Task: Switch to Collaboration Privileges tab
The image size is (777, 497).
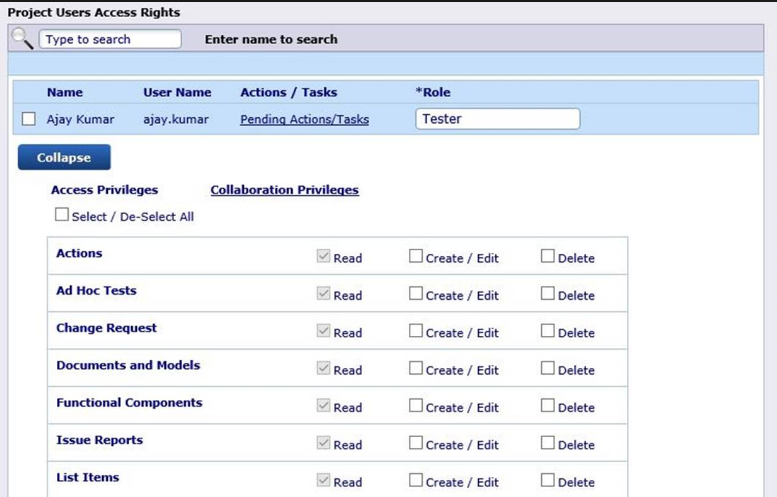Action: 284,190
